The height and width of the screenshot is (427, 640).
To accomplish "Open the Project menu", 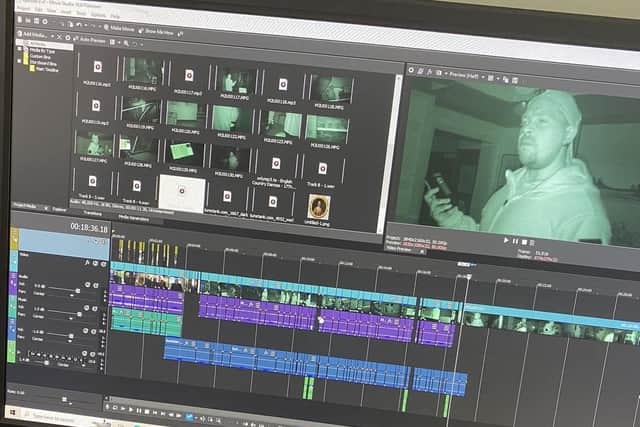I will pyautogui.click(x=23, y=9).
